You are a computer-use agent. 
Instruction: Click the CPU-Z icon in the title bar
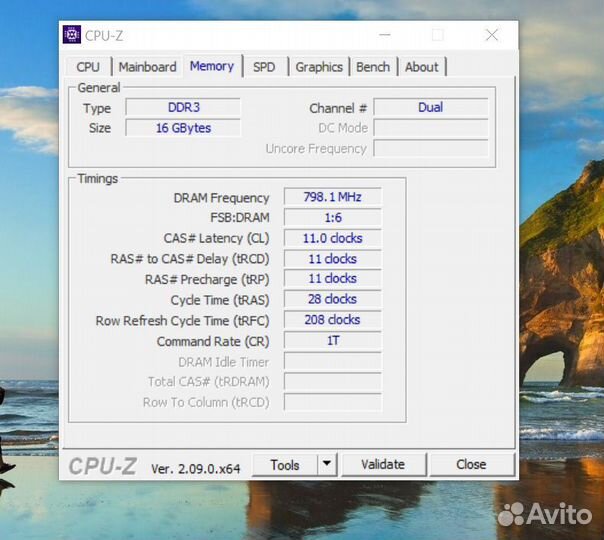coord(72,35)
